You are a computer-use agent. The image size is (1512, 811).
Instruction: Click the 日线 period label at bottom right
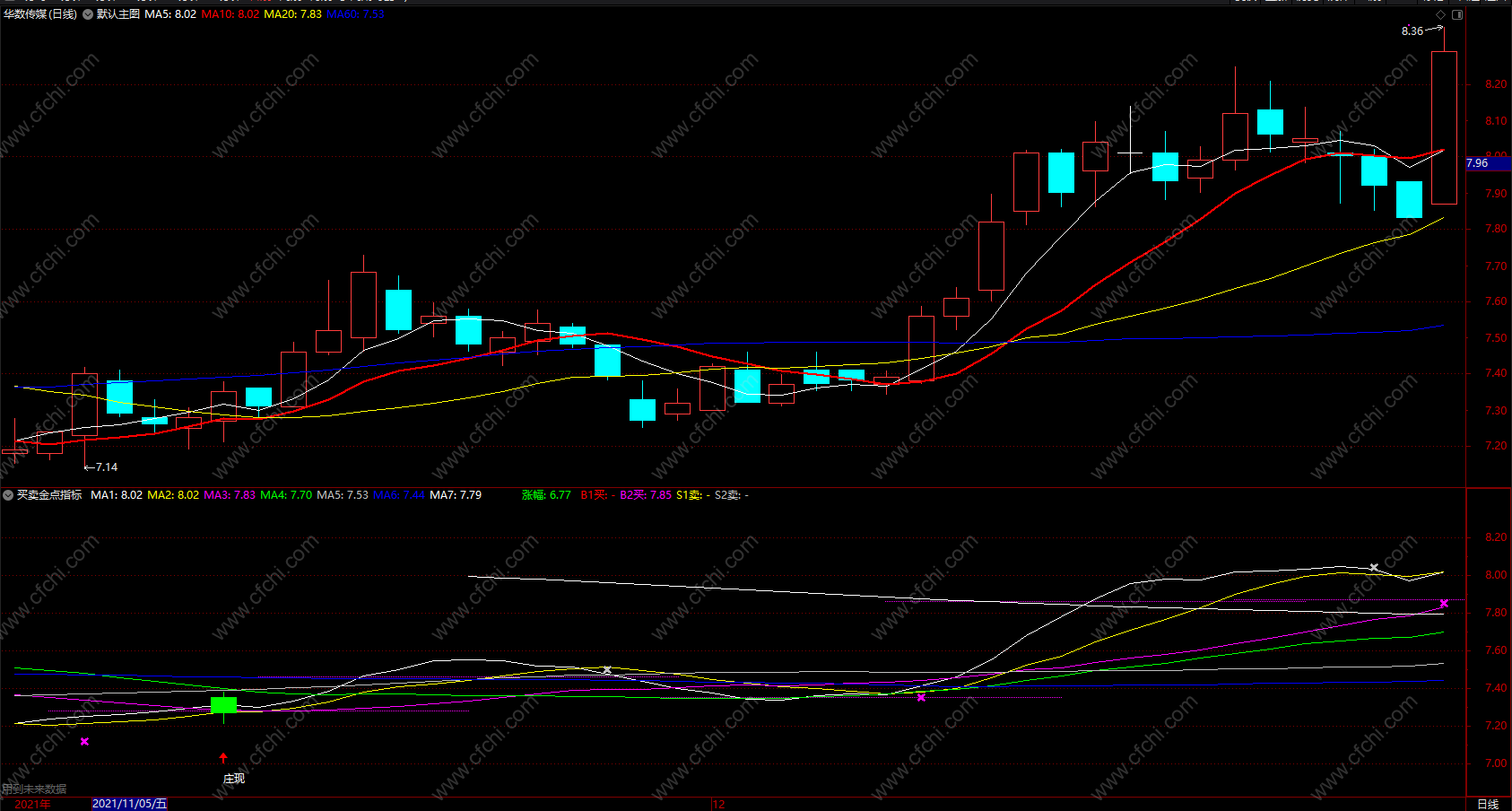[x=1488, y=804]
